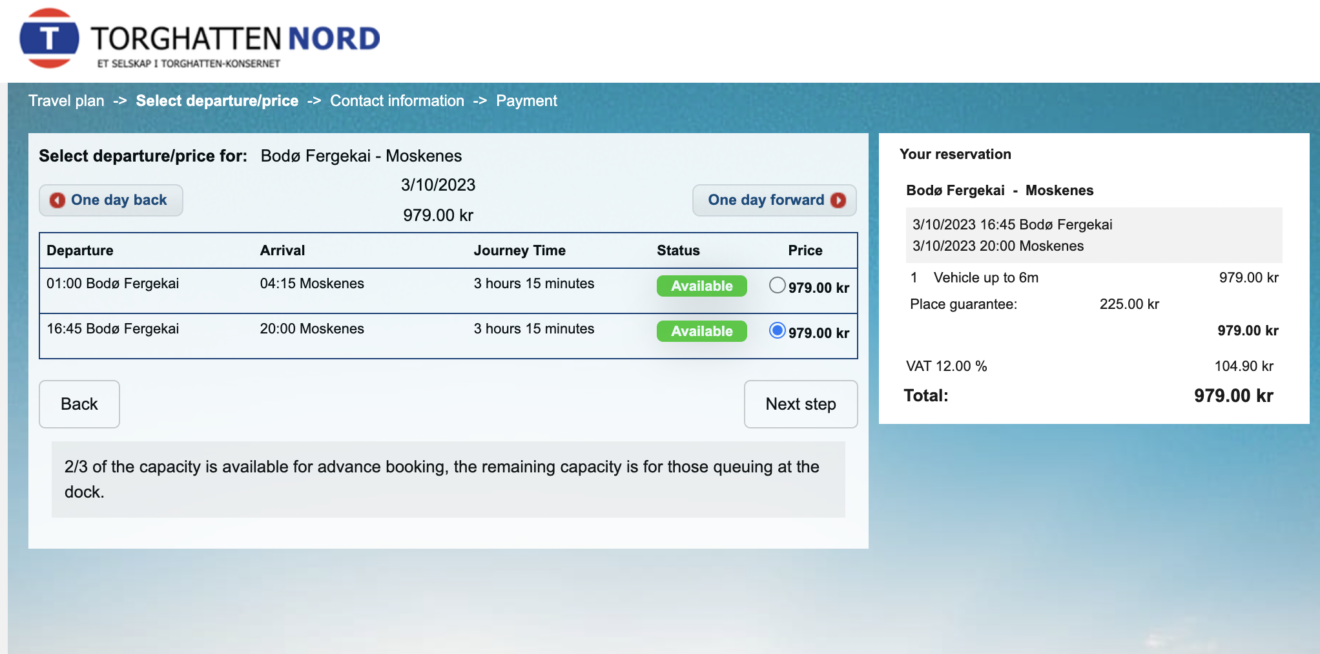Select the 01:00 Bodø Fergekai departure radio button
This screenshot has width=1320, height=654.
pyautogui.click(x=777, y=286)
